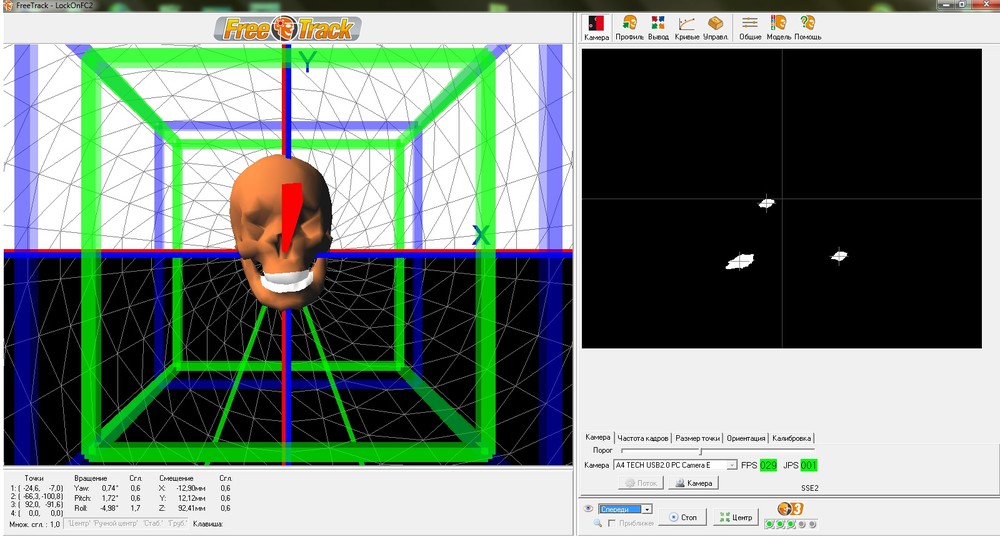This screenshot has width=1000, height=537.
Task: Click the FreeTrack logo banner
Action: tap(288, 29)
